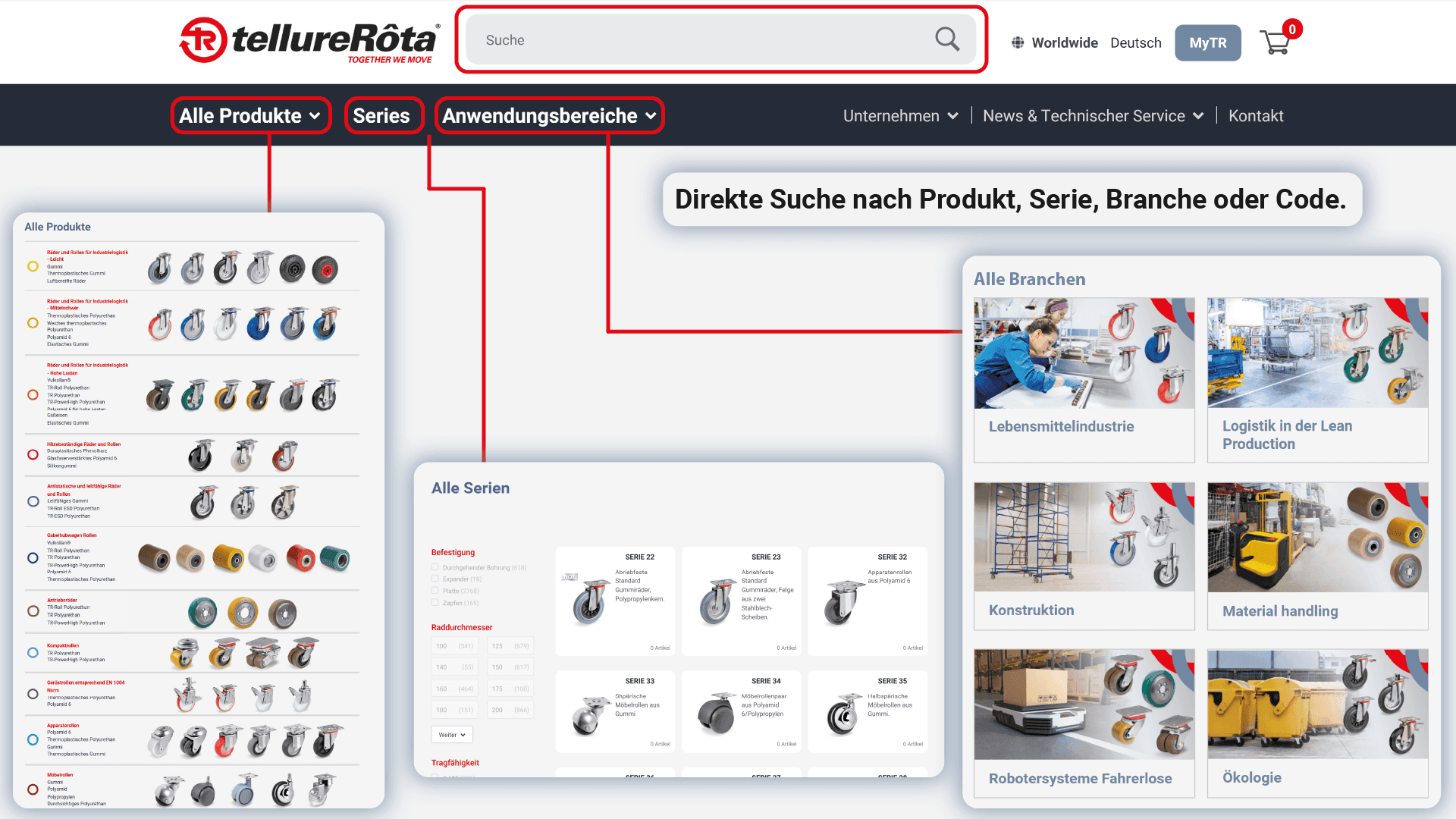This screenshot has width=1456, height=819.
Task: Click the search magnifier icon
Action: point(946,39)
